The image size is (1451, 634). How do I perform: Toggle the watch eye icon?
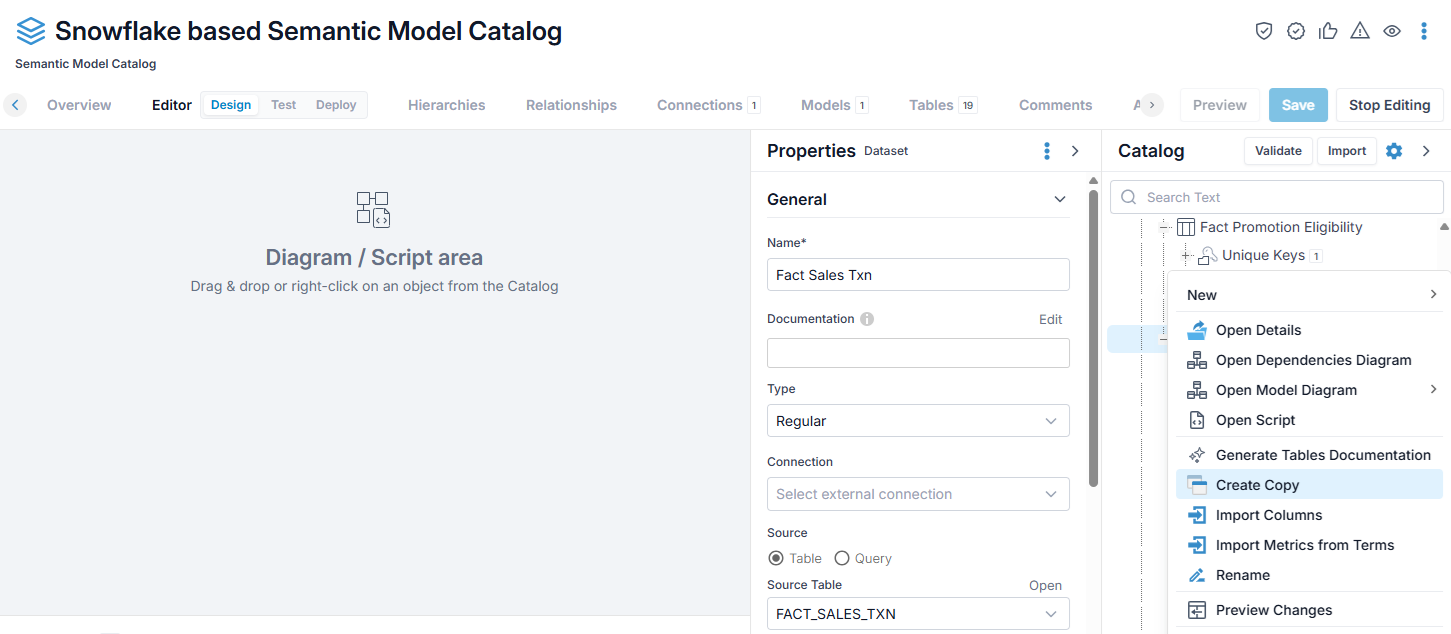1392,31
